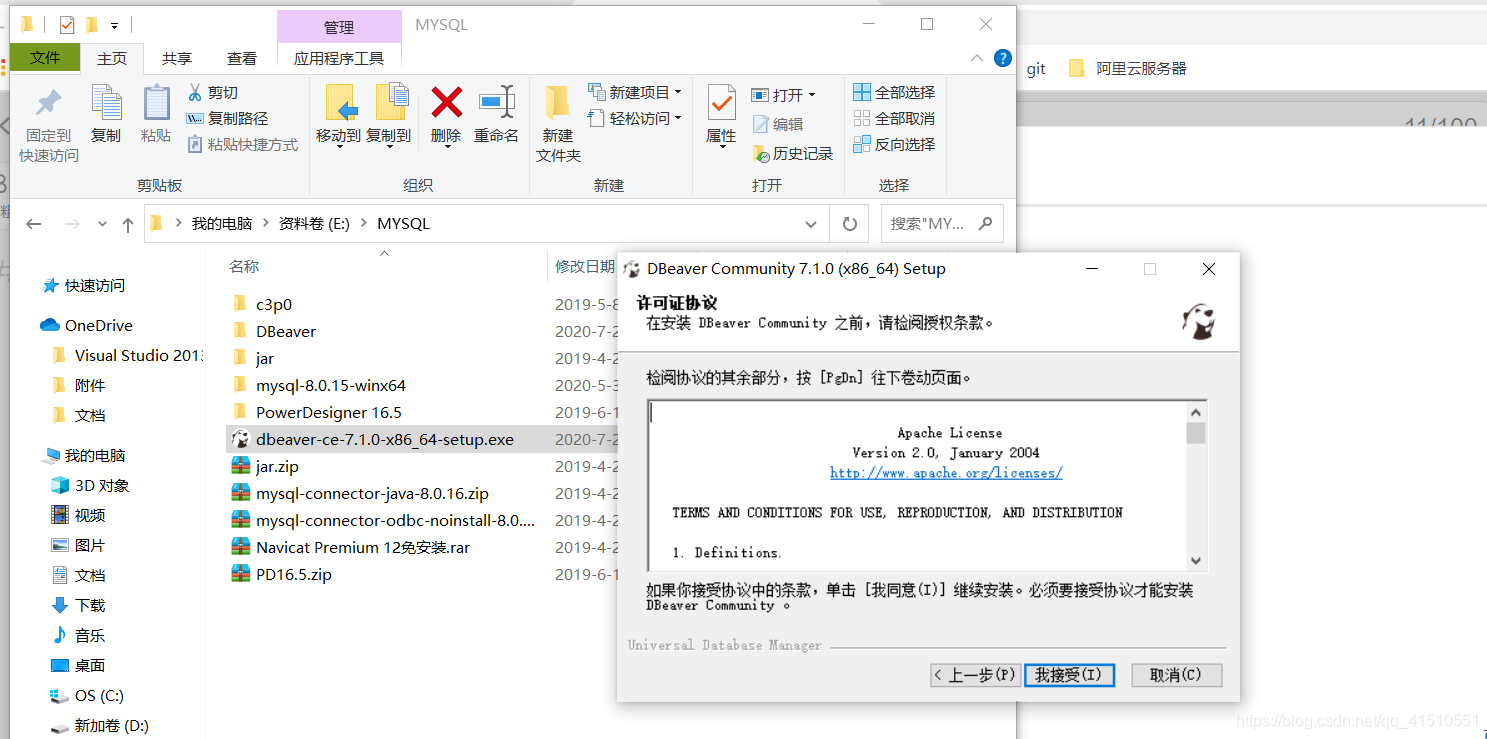Switch to the 查看 ribbon tab
Screen dimensions: 1487x739
[x=241, y=57]
